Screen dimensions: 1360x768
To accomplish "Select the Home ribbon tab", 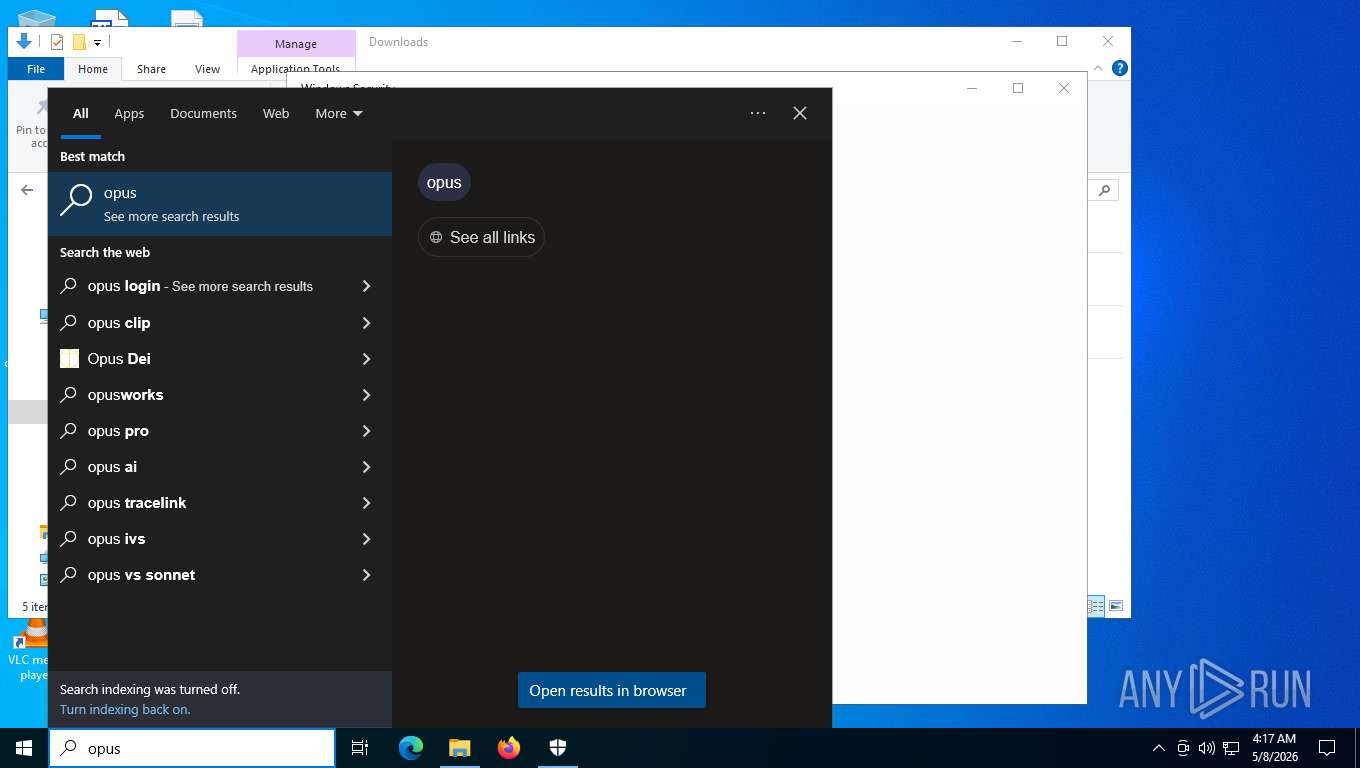I will tap(93, 69).
